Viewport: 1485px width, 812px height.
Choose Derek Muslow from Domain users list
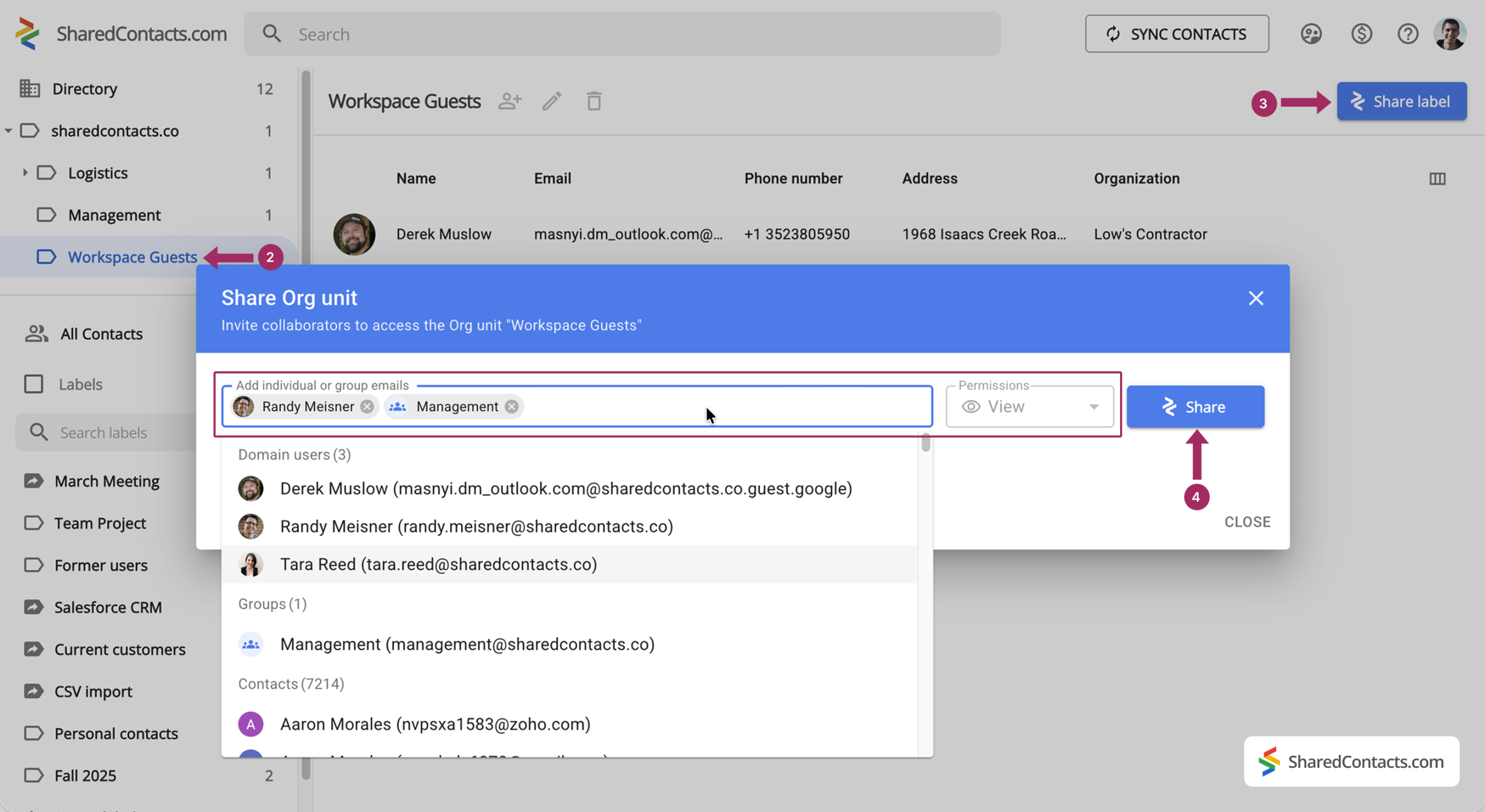click(x=570, y=488)
